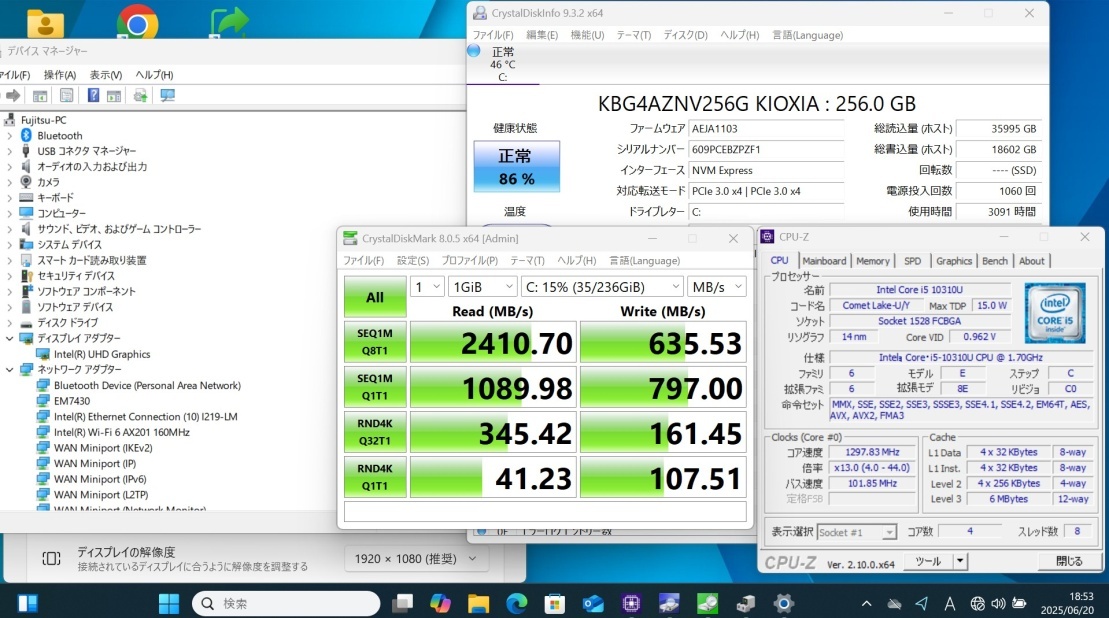Expand the ディスク ドライブ node
Viewport: 1109px width, 618px height.
(x=9, y=322)
